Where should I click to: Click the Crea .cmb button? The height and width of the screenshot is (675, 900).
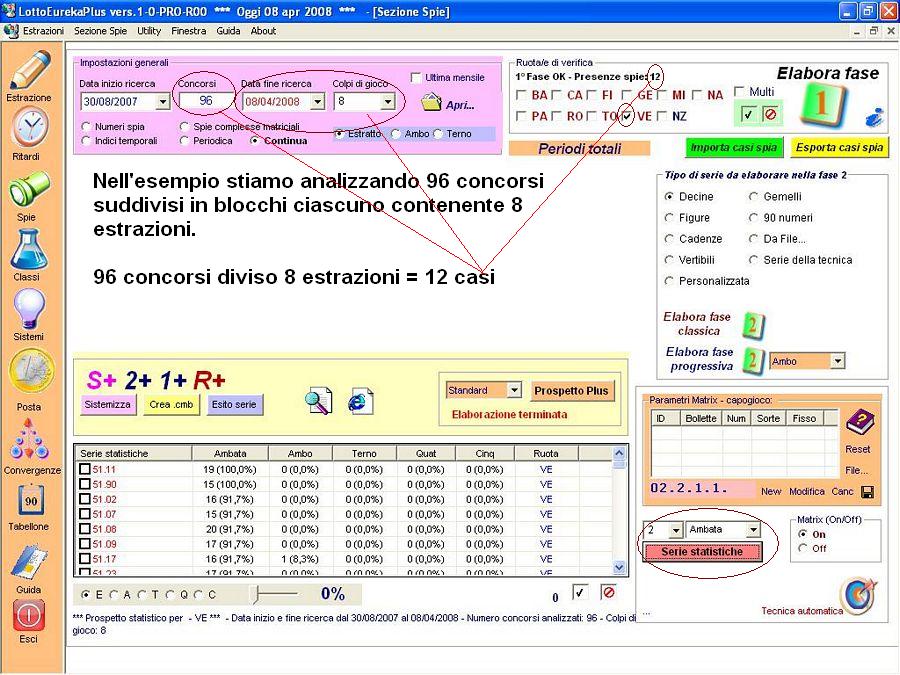(x=171, y=404)
